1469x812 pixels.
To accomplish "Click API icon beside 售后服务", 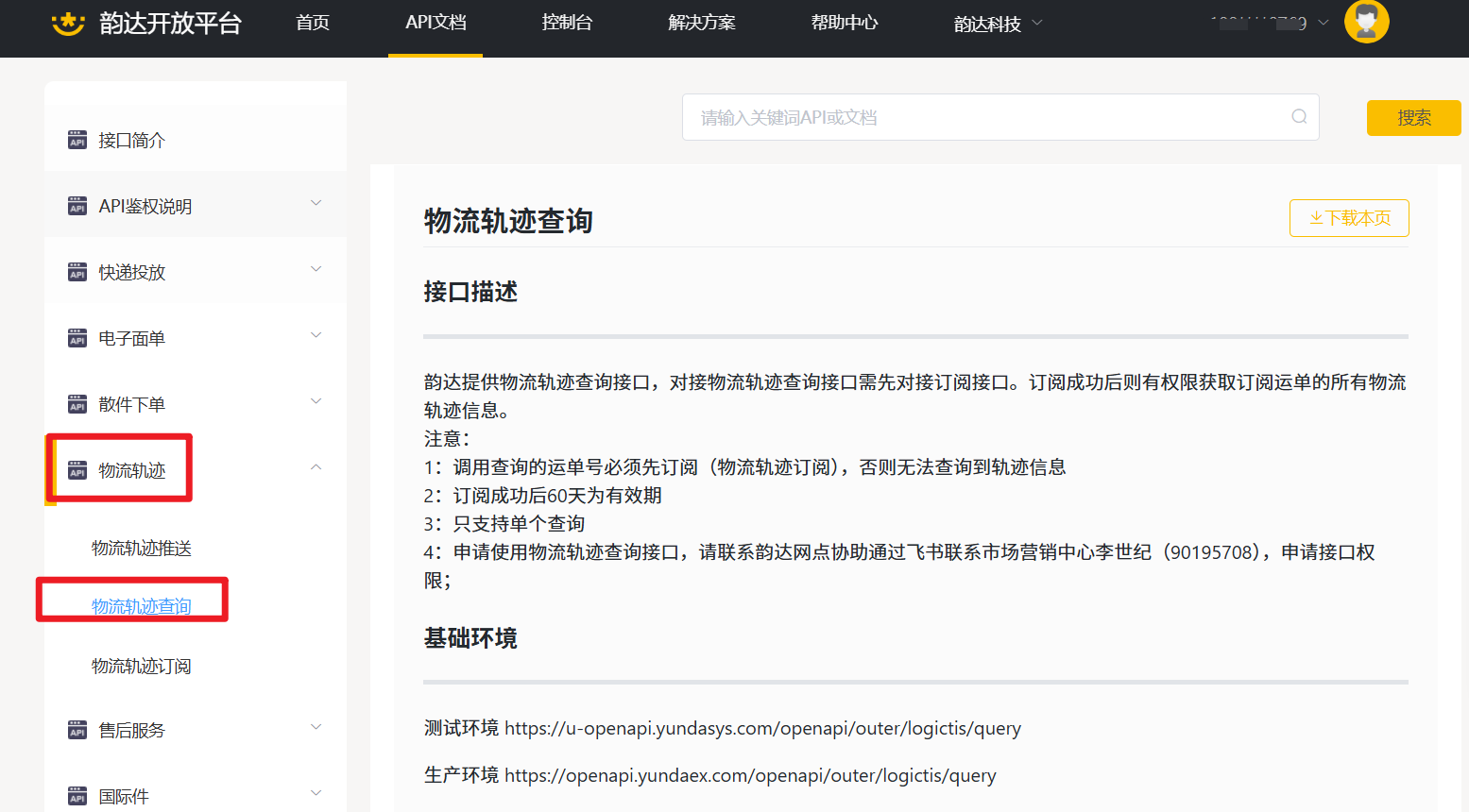I will (x=77, y=730).
